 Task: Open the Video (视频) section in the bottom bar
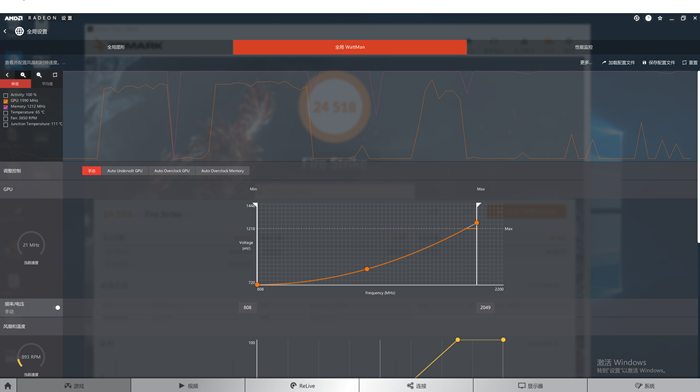pos(188,386)
